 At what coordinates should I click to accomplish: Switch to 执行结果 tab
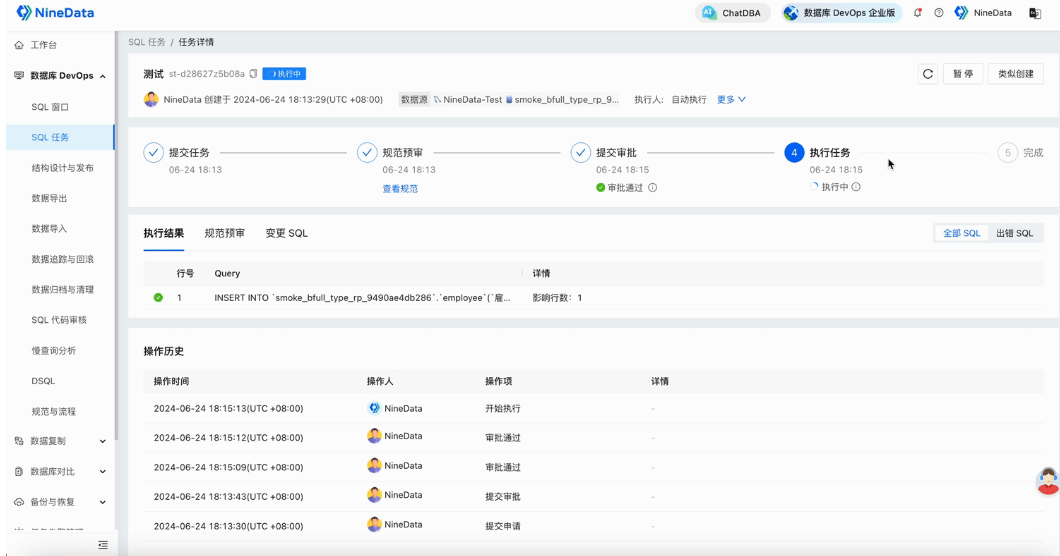pos(164,233)
